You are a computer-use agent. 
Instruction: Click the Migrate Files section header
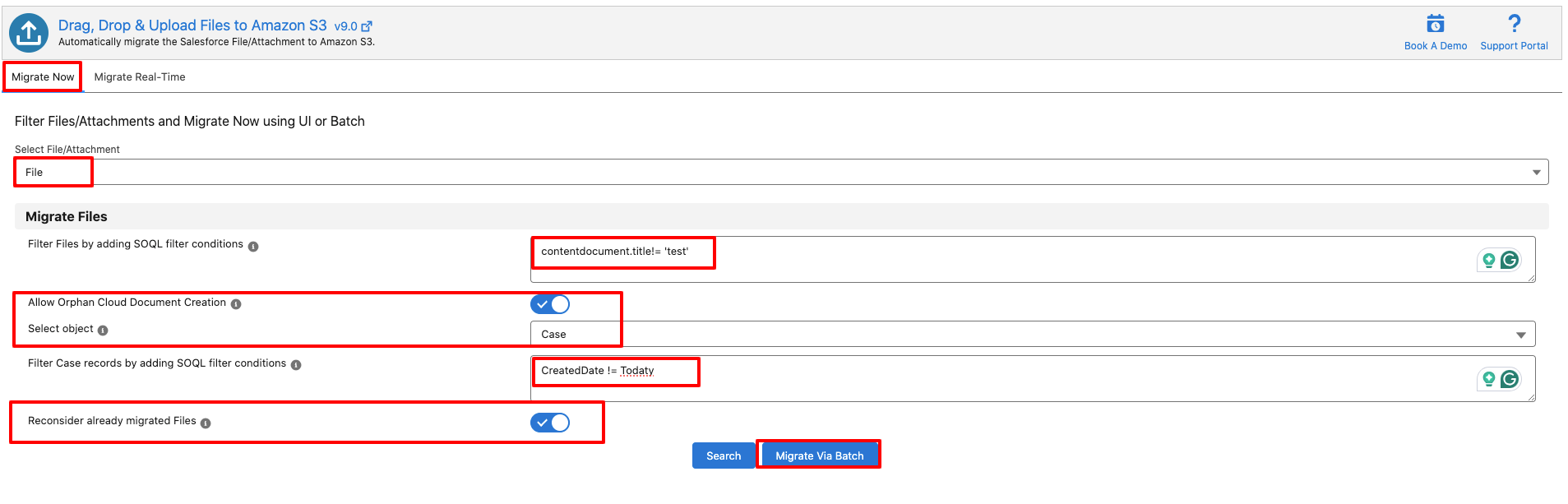(782, 216)
